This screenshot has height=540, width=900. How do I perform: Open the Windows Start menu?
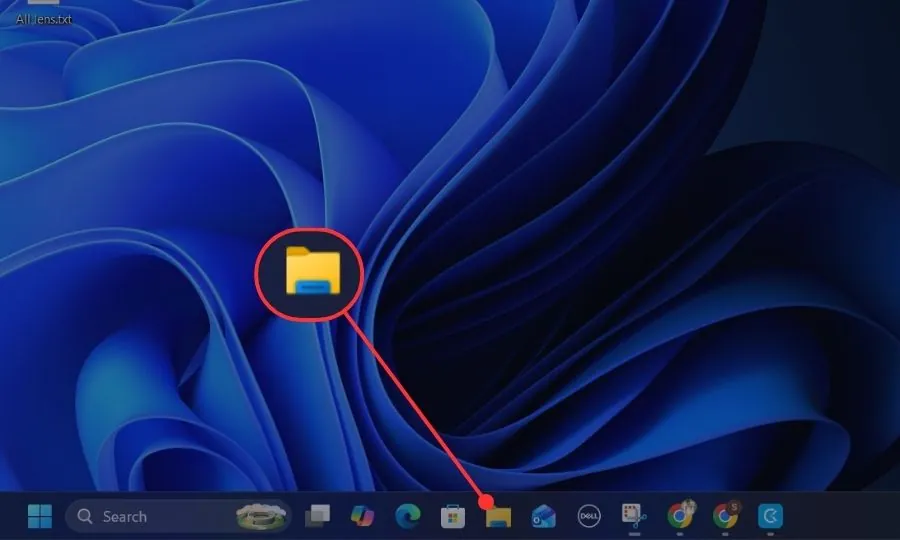click(x=40, y=516)
